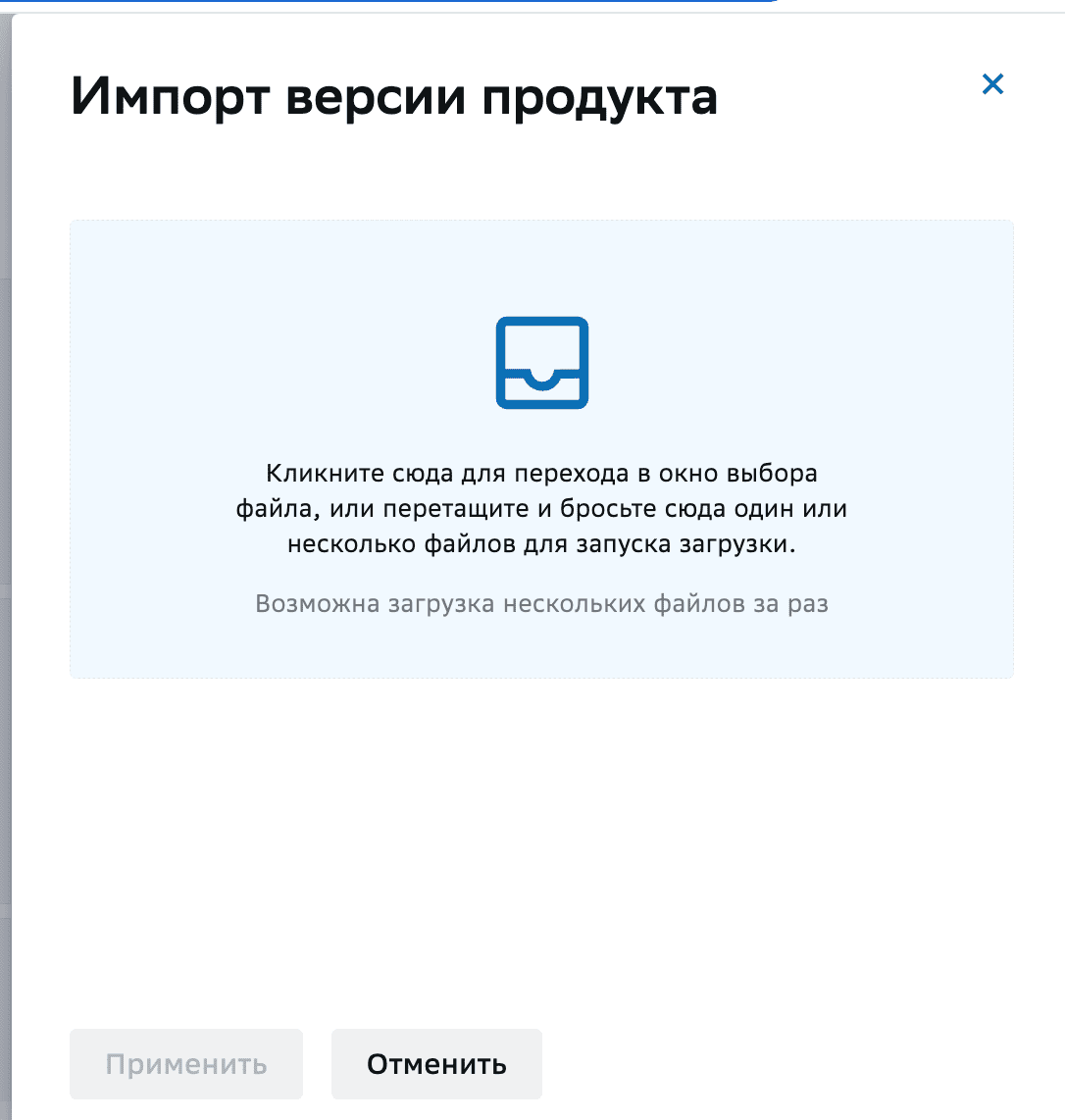Image resolution: width=1065 pixels, height=1120 pixels.
Task: Click the upload icon above the instructions text
Action: click(x=541, y=362)
